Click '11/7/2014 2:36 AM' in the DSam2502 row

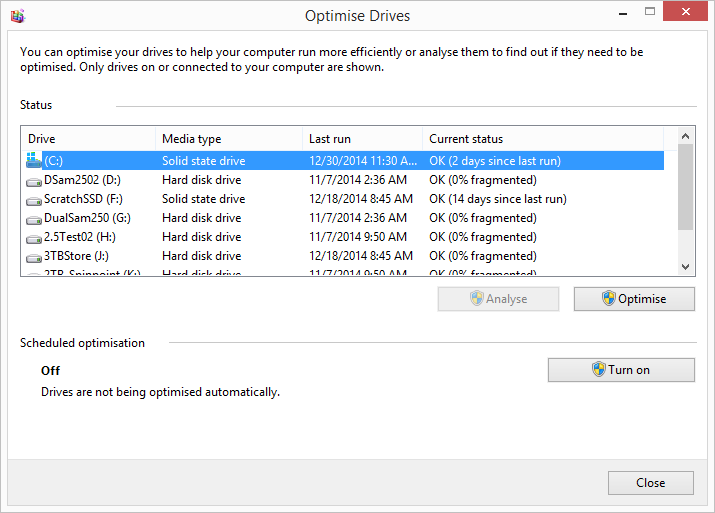pos(358,180)
